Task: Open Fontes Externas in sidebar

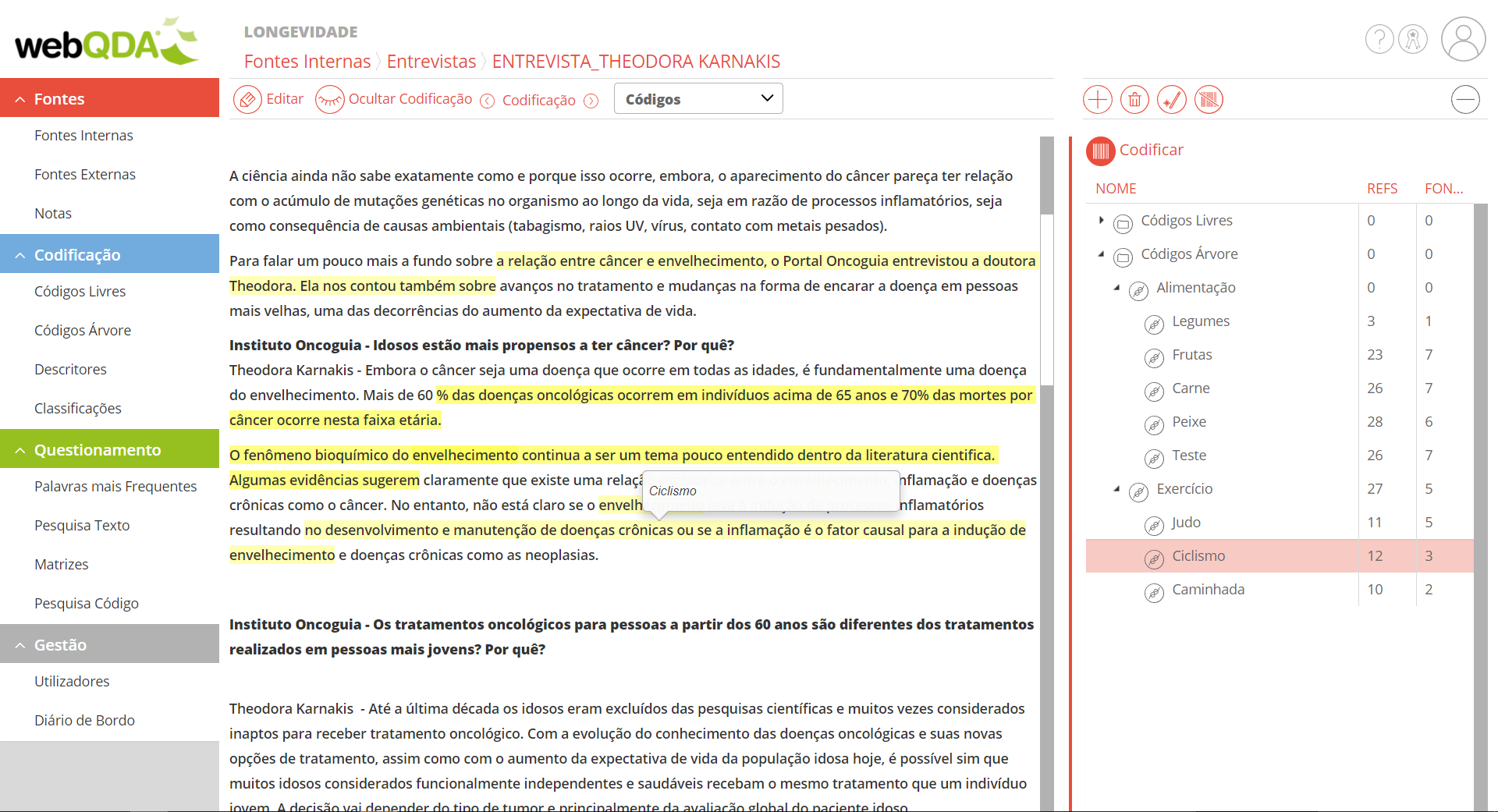Action: (85, 175)
